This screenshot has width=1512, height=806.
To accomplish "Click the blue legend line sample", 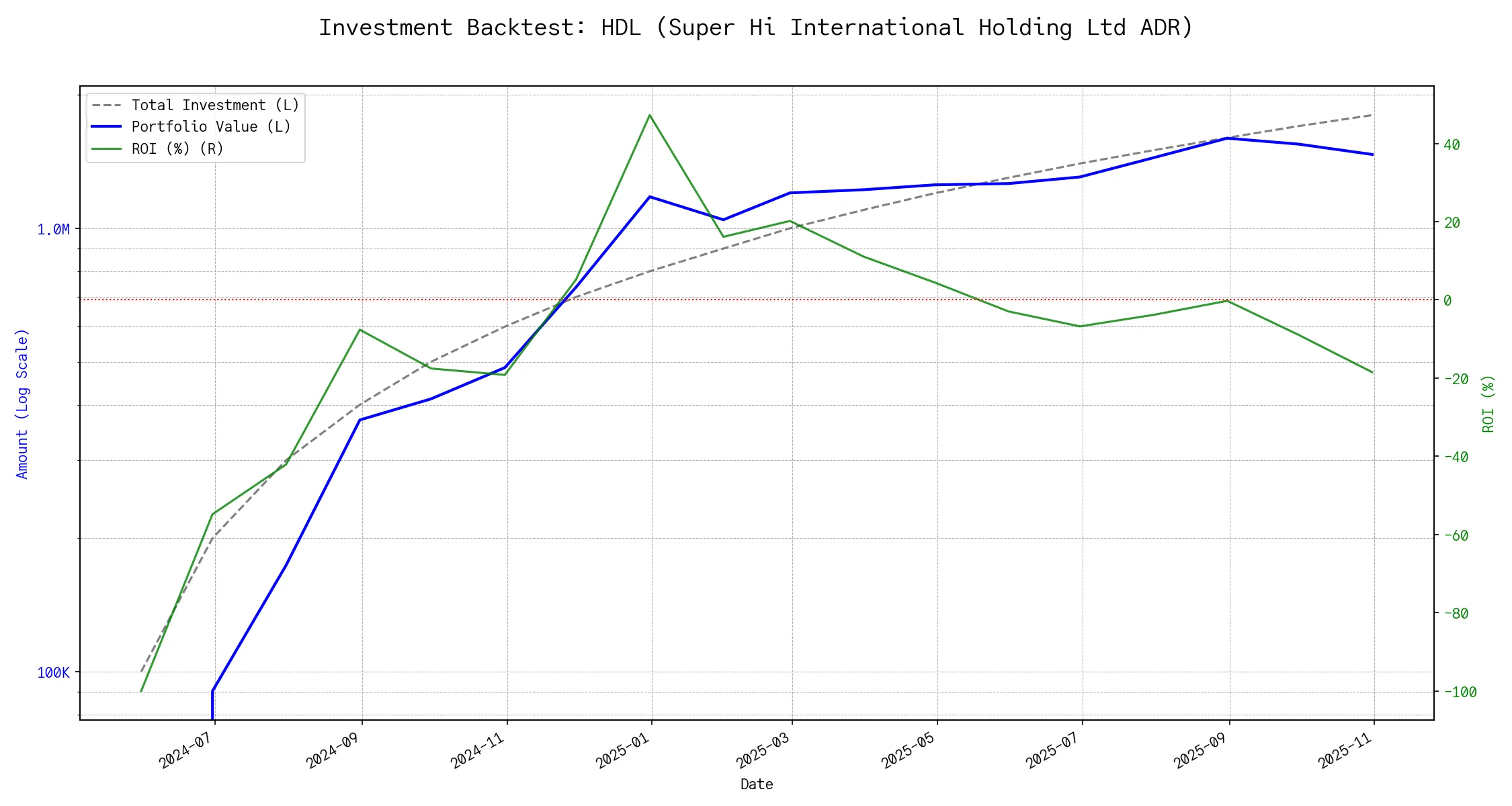I will tap(107, 127).
